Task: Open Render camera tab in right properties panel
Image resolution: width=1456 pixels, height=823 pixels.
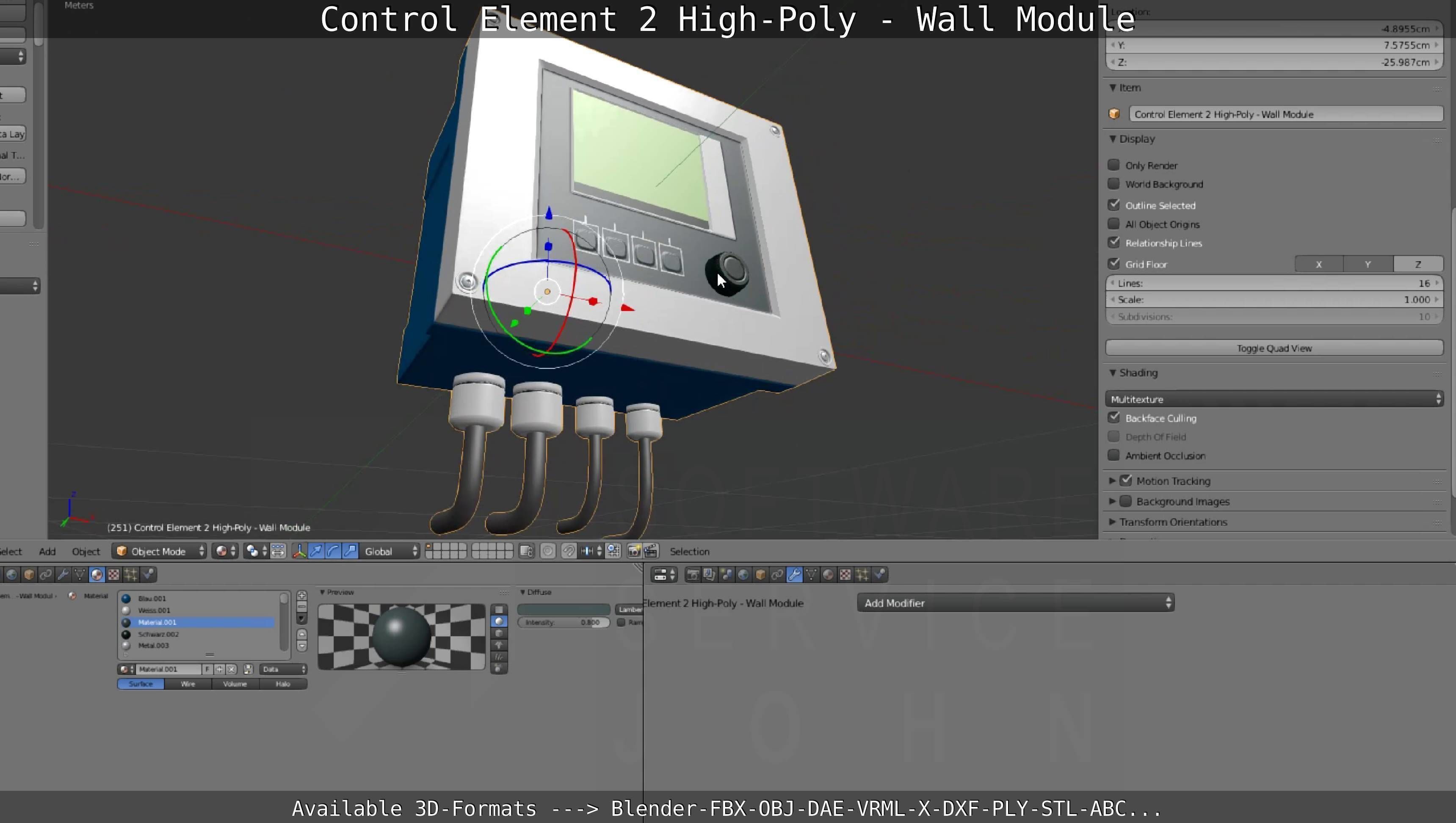Action: coord(692,575)
